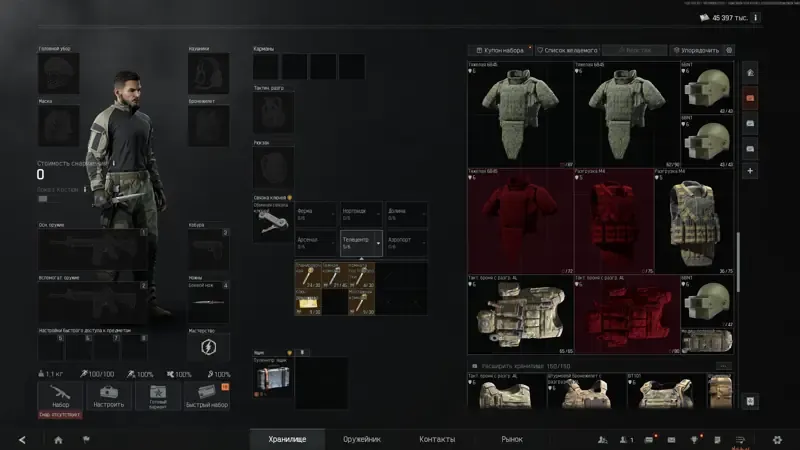Viewport: 800px width, 450px height.
Task: Click the red Снар. отсутствует warning label
Action: pos(60,415)
